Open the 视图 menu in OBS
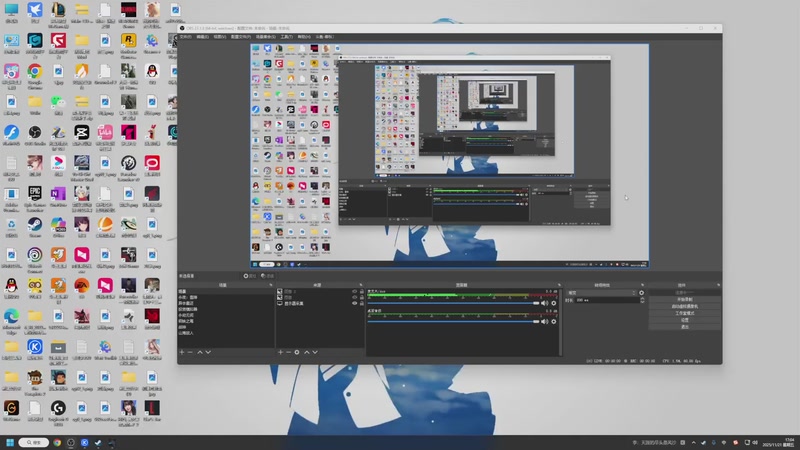Viewport: 800px width, 450px height. pos(219,37)
